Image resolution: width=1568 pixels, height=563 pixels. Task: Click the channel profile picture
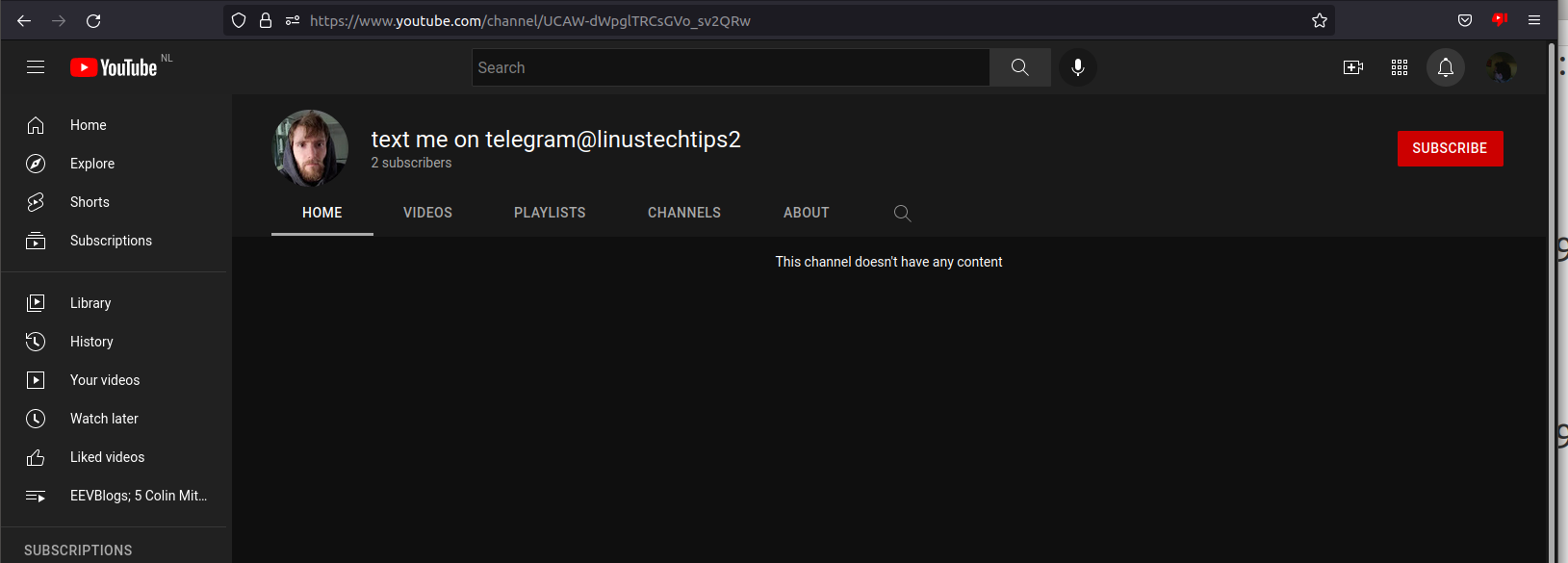tap(310, 148)
